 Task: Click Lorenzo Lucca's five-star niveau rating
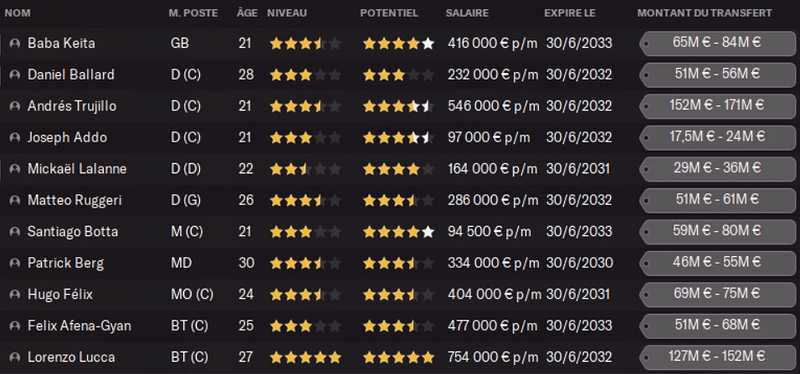coord(305,357)
